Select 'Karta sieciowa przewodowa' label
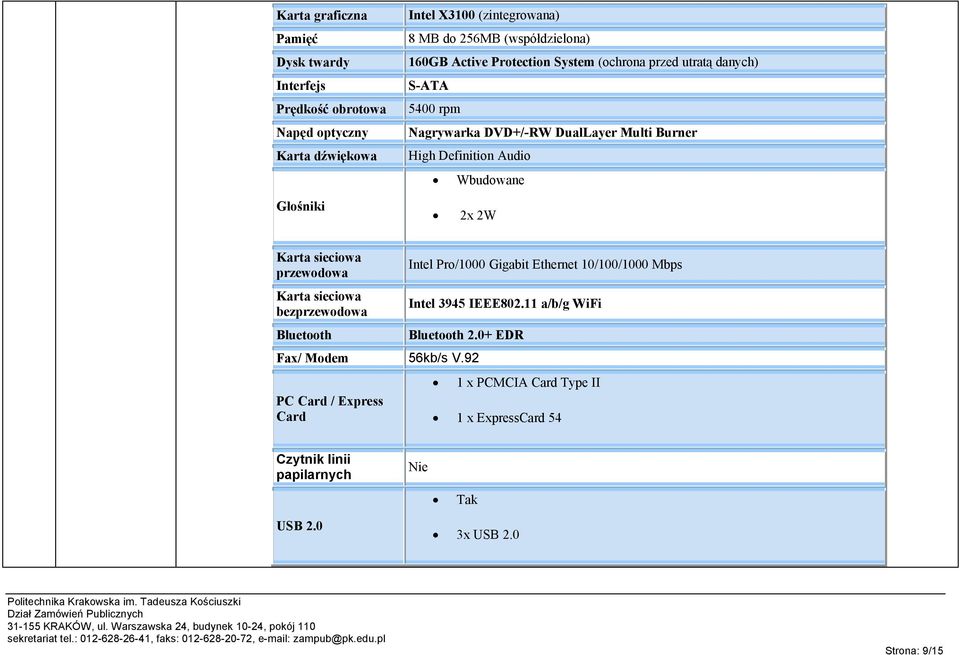The image size is (960, 655). point(318,265)
